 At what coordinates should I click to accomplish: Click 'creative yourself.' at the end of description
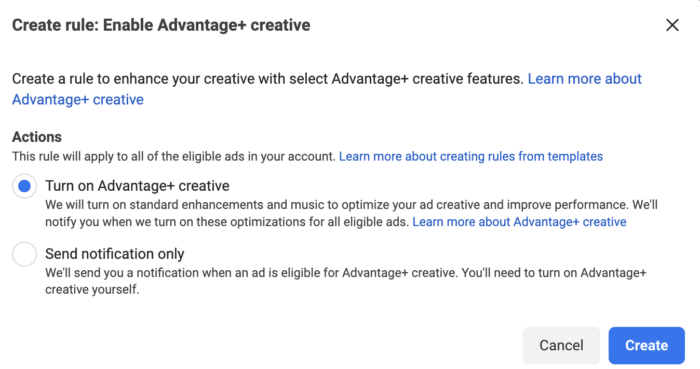[x=92, y=290]
